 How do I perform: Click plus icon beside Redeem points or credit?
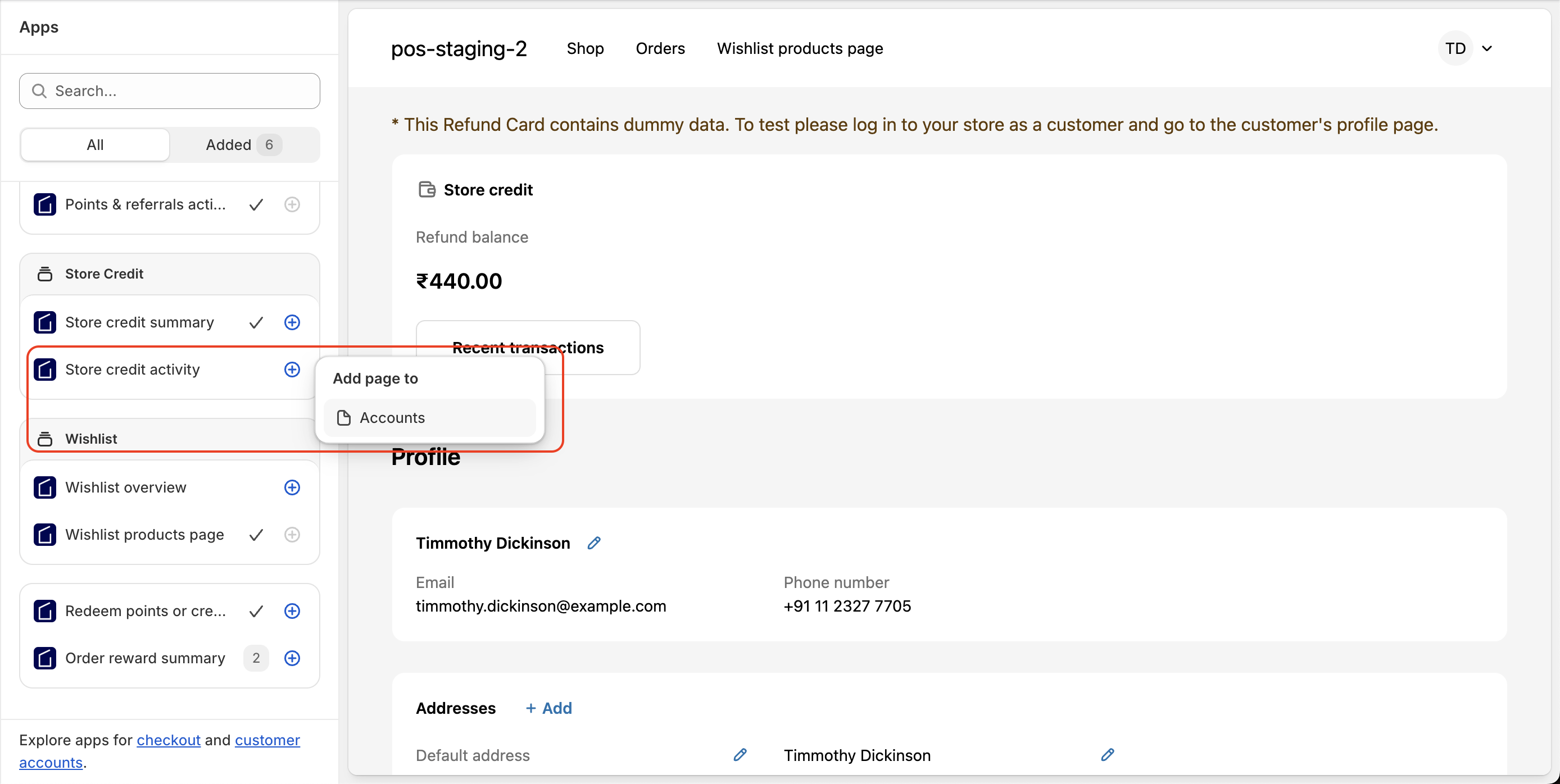click(292, 611)
